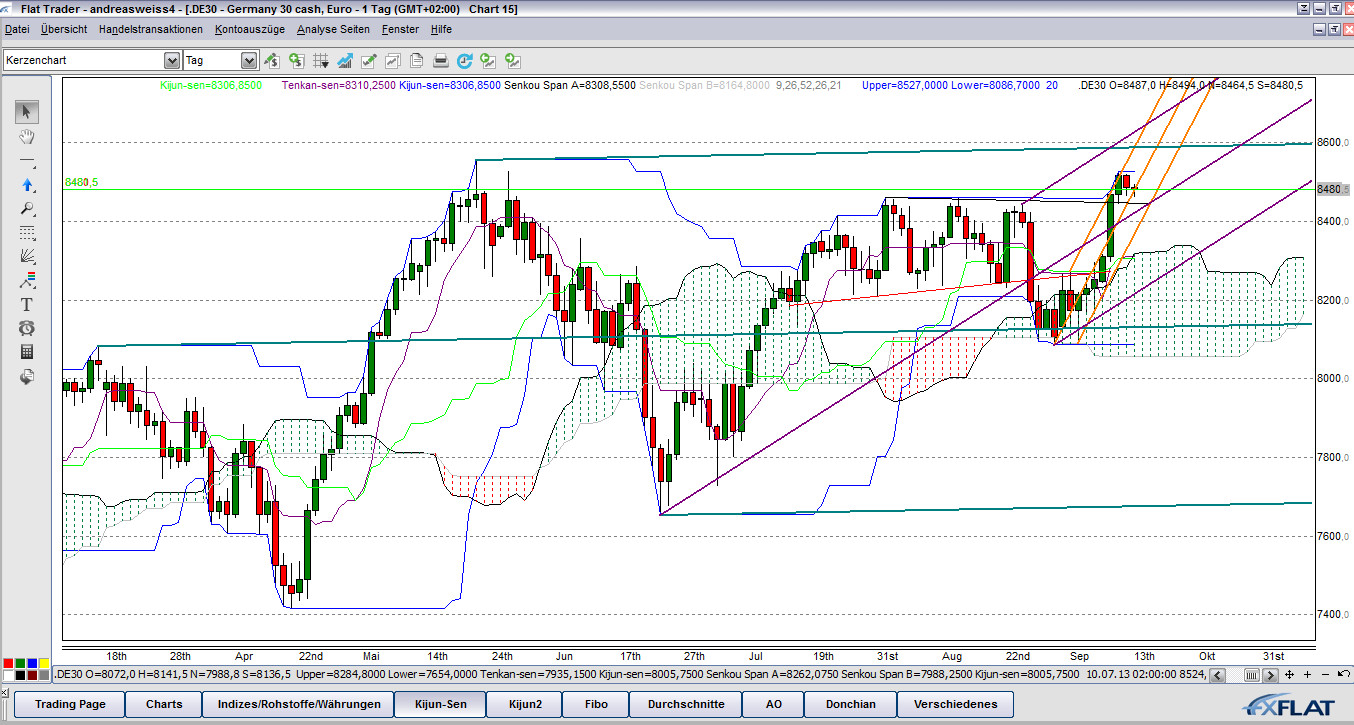The image size is (1354, 725).
Task: Open the alarm clock alert tool
Action: click(x=27, y=328)
